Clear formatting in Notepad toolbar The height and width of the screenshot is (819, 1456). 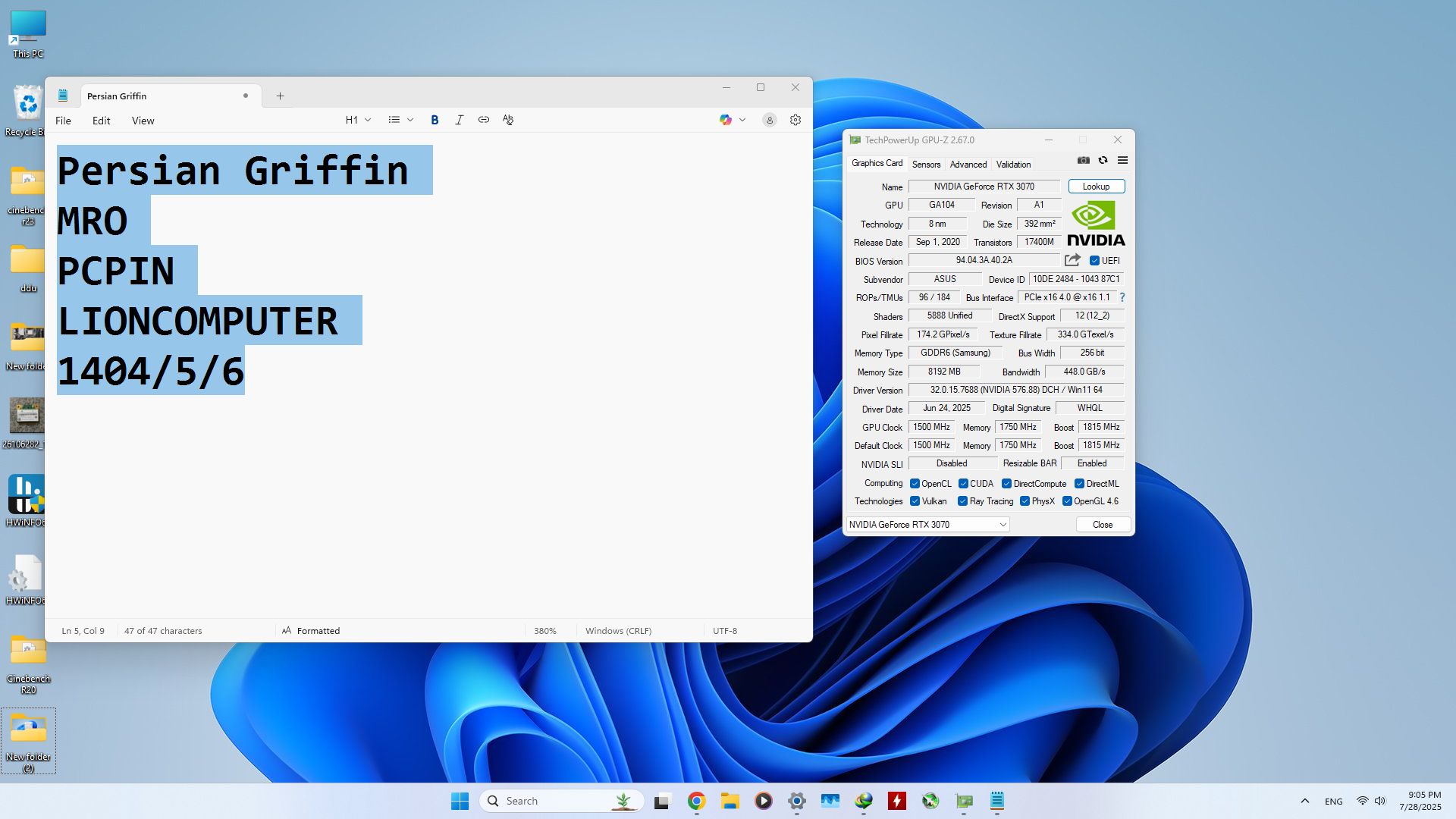click(x=508, y=120)
